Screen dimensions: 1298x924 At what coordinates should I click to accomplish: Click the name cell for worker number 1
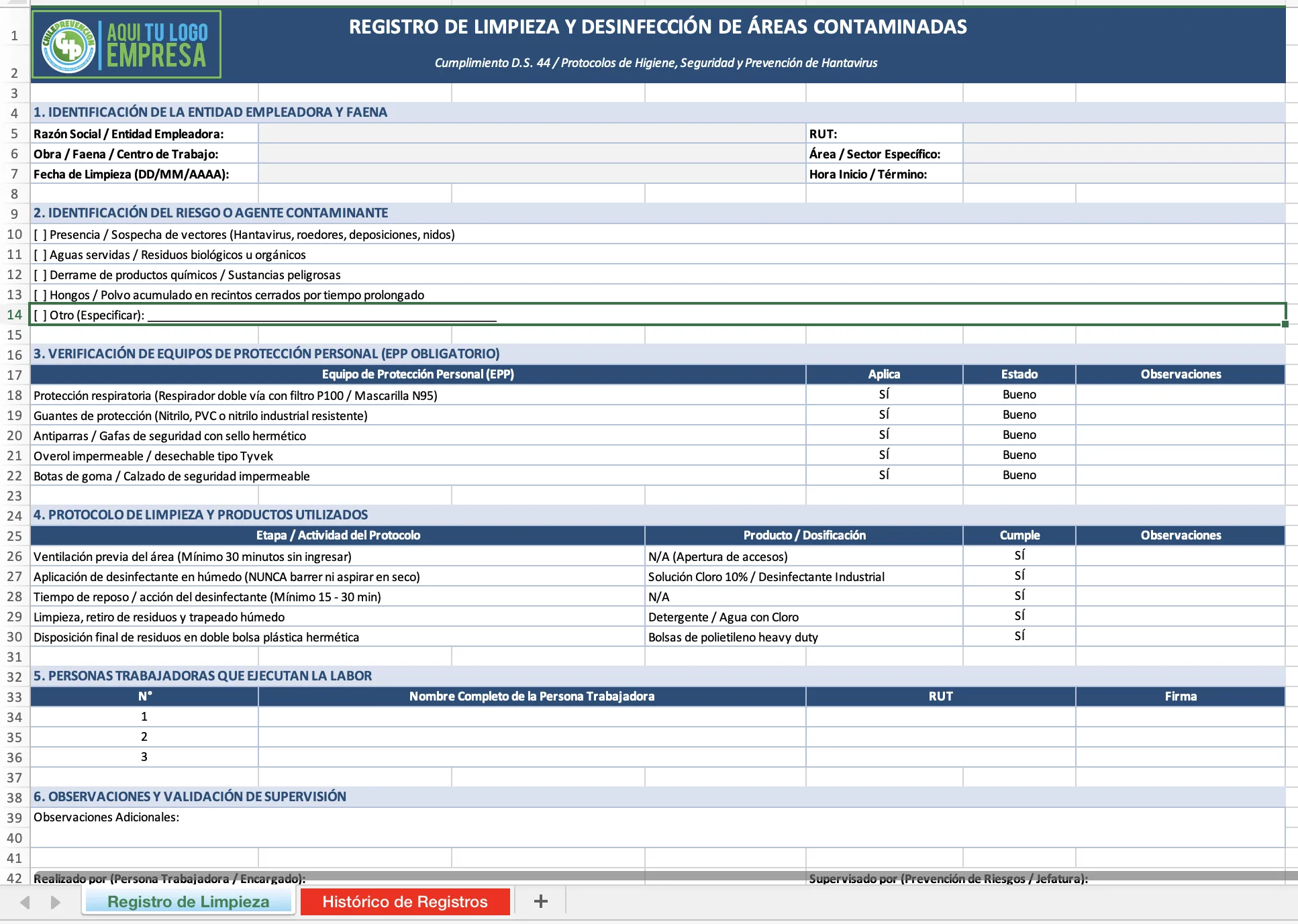(x=532, y=717)
